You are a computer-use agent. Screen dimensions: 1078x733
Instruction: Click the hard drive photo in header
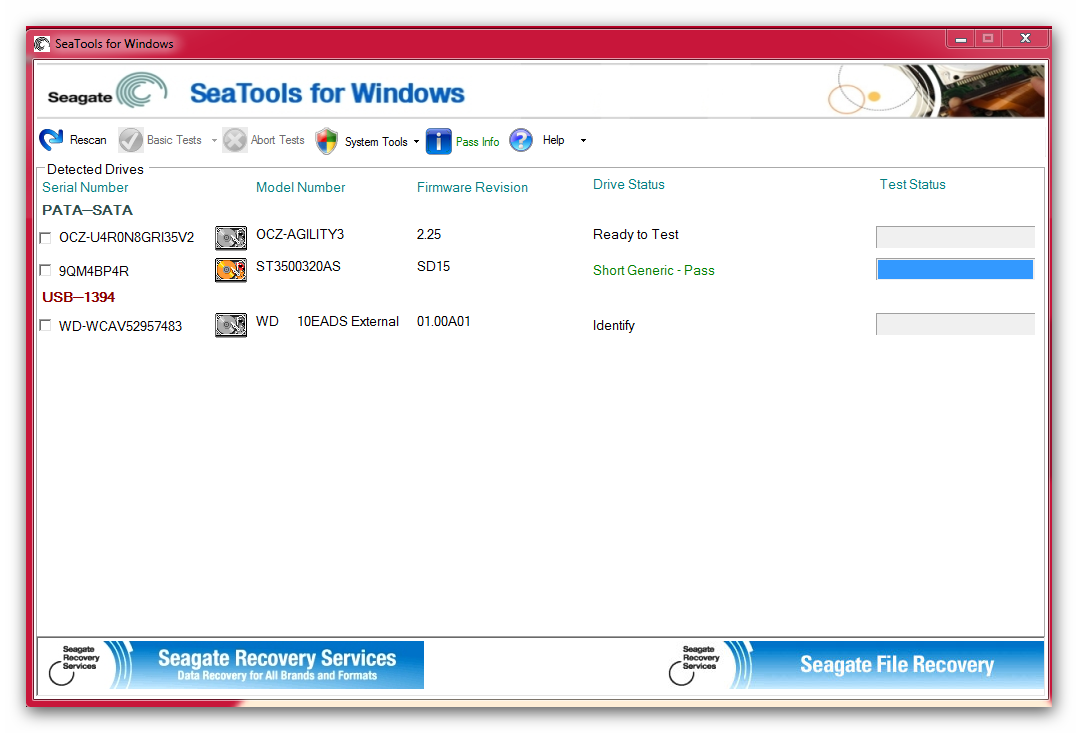click(x=975, y=90)
